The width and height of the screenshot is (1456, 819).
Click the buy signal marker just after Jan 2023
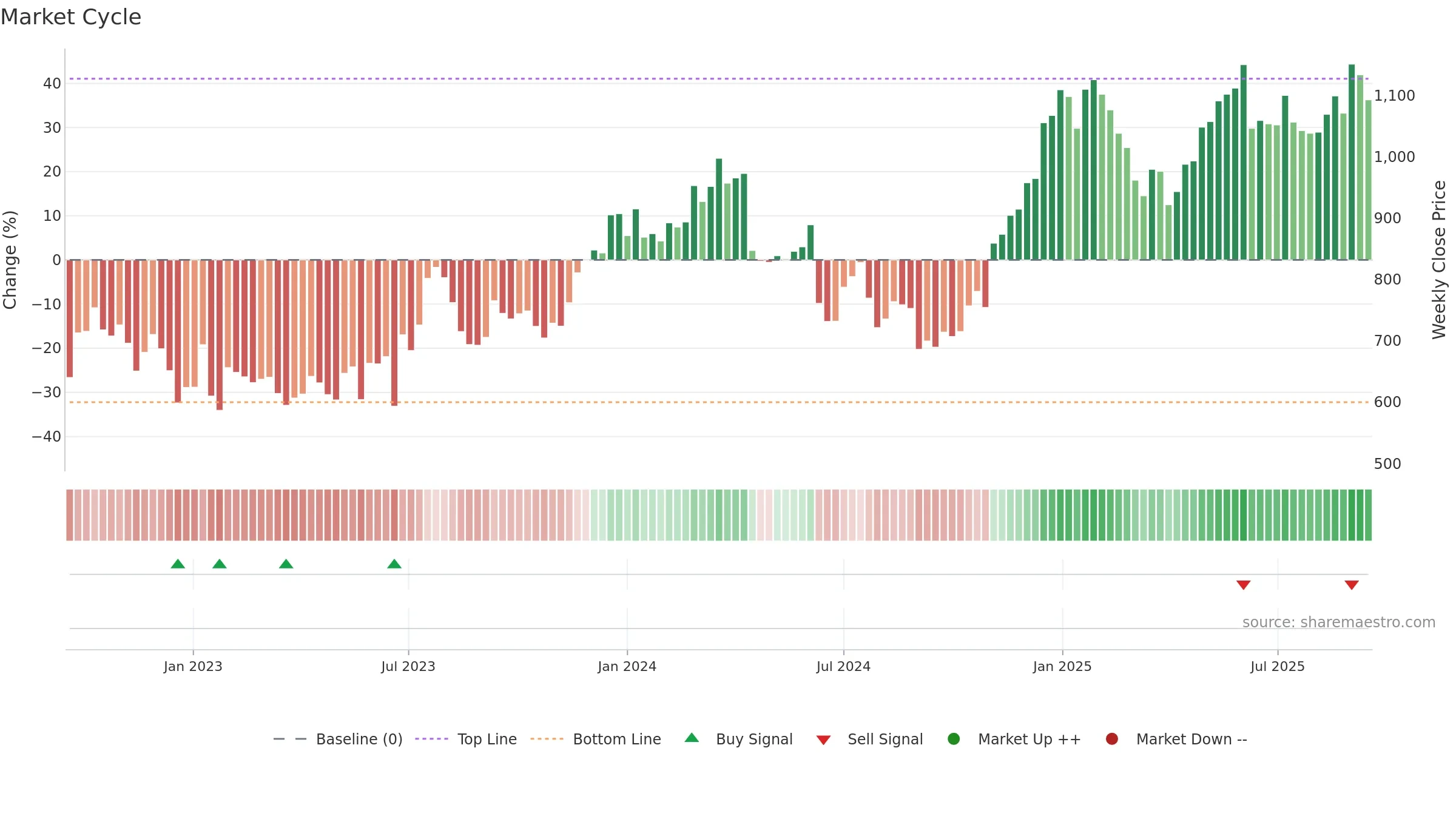pos(220,564)
